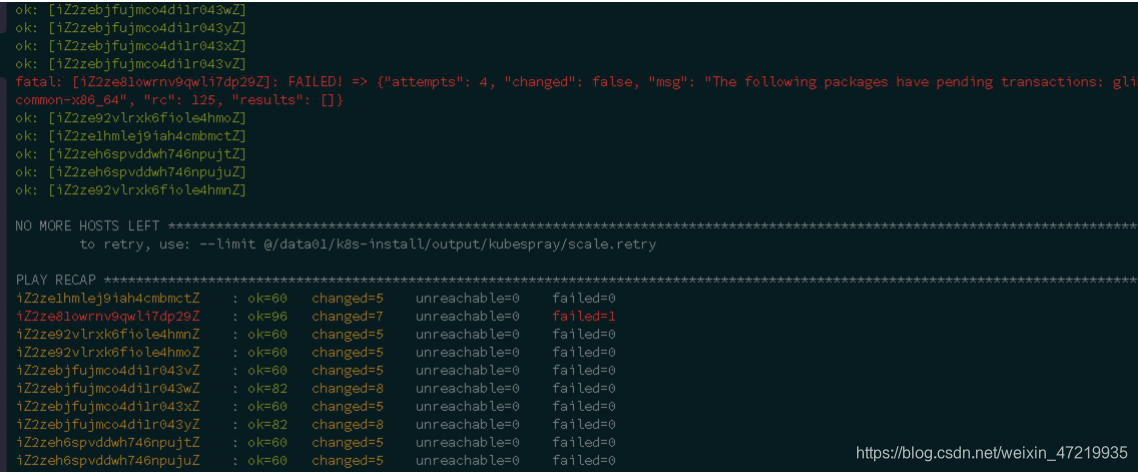The width and height of the screenshot is (1138, 472).
Task: Select host iZ2zebjfujmco4dilr043xZ in recap
Action: pos(108,406)
